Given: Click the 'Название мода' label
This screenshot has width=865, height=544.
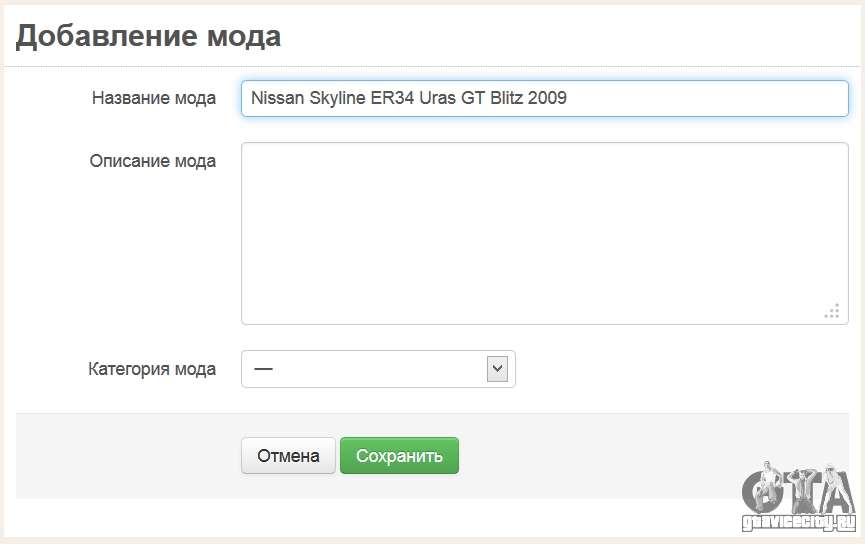Looking at the screenshot, I should (x=154, y=98).
